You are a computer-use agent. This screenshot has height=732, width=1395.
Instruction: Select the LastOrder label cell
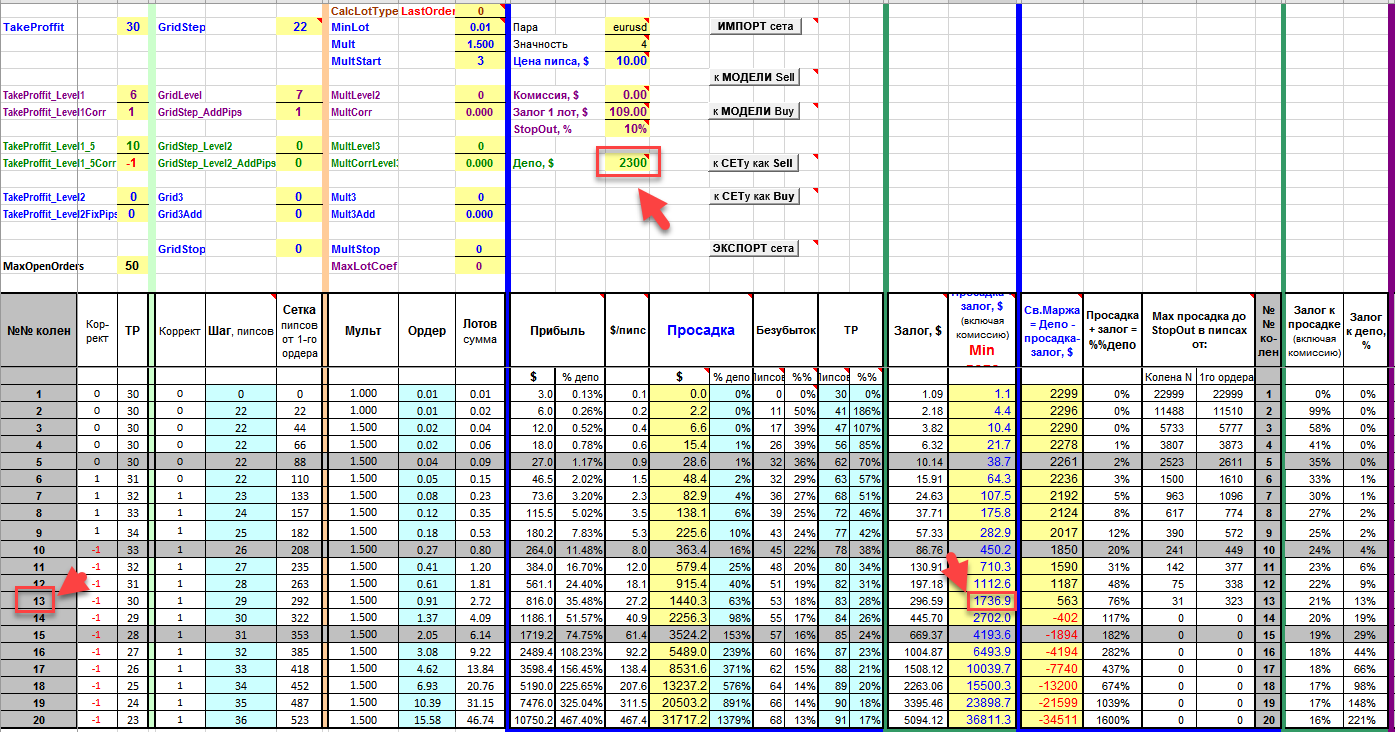pos(426,10)
